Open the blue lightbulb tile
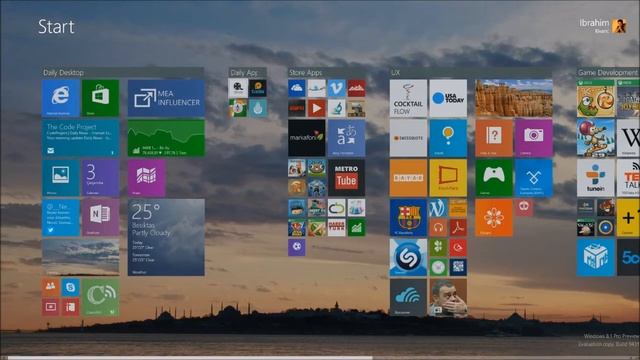Screen dimensions: 640x360 click(x=448, y=138)
